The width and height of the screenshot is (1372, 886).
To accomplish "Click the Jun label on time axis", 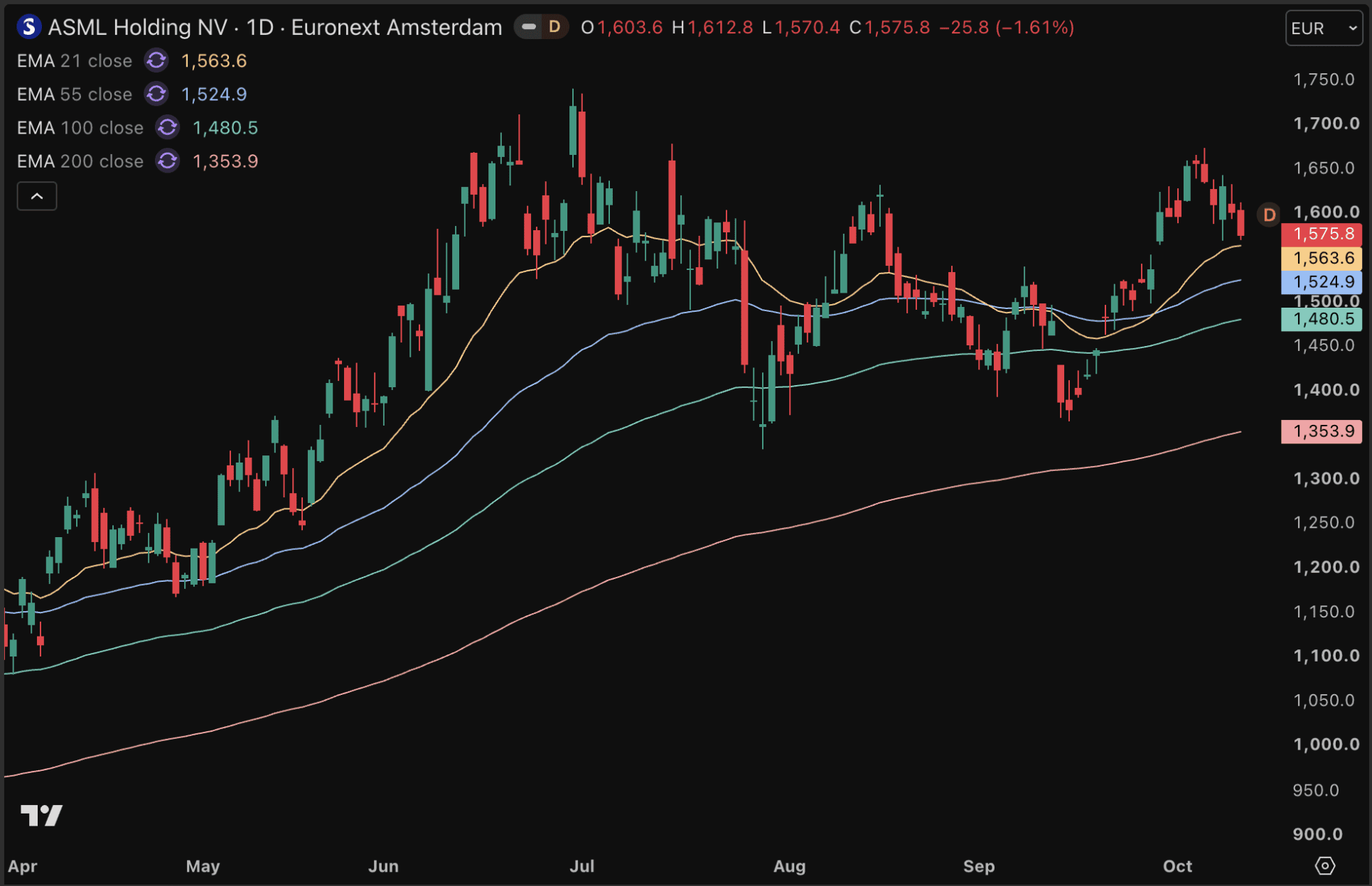I will click(x=383, y=866).
